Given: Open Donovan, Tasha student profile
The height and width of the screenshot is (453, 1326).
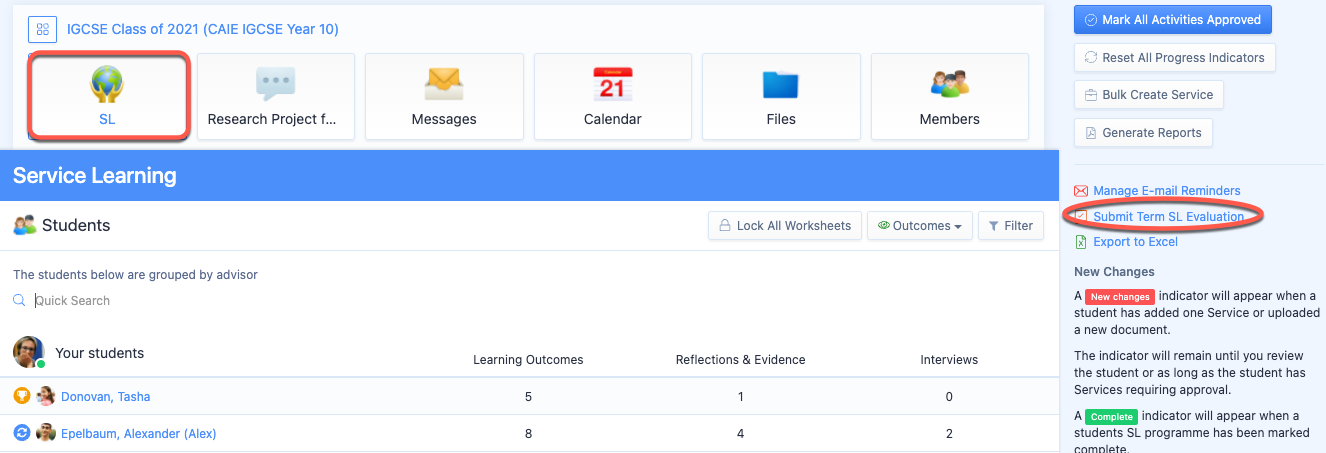Looking at the screenshot, I should (x=105, y=397).
